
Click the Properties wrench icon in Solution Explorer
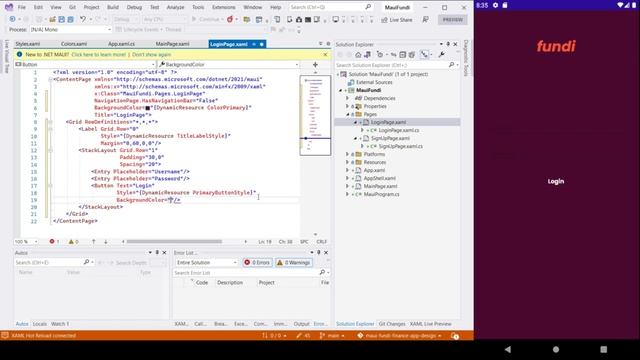[441, 55]
